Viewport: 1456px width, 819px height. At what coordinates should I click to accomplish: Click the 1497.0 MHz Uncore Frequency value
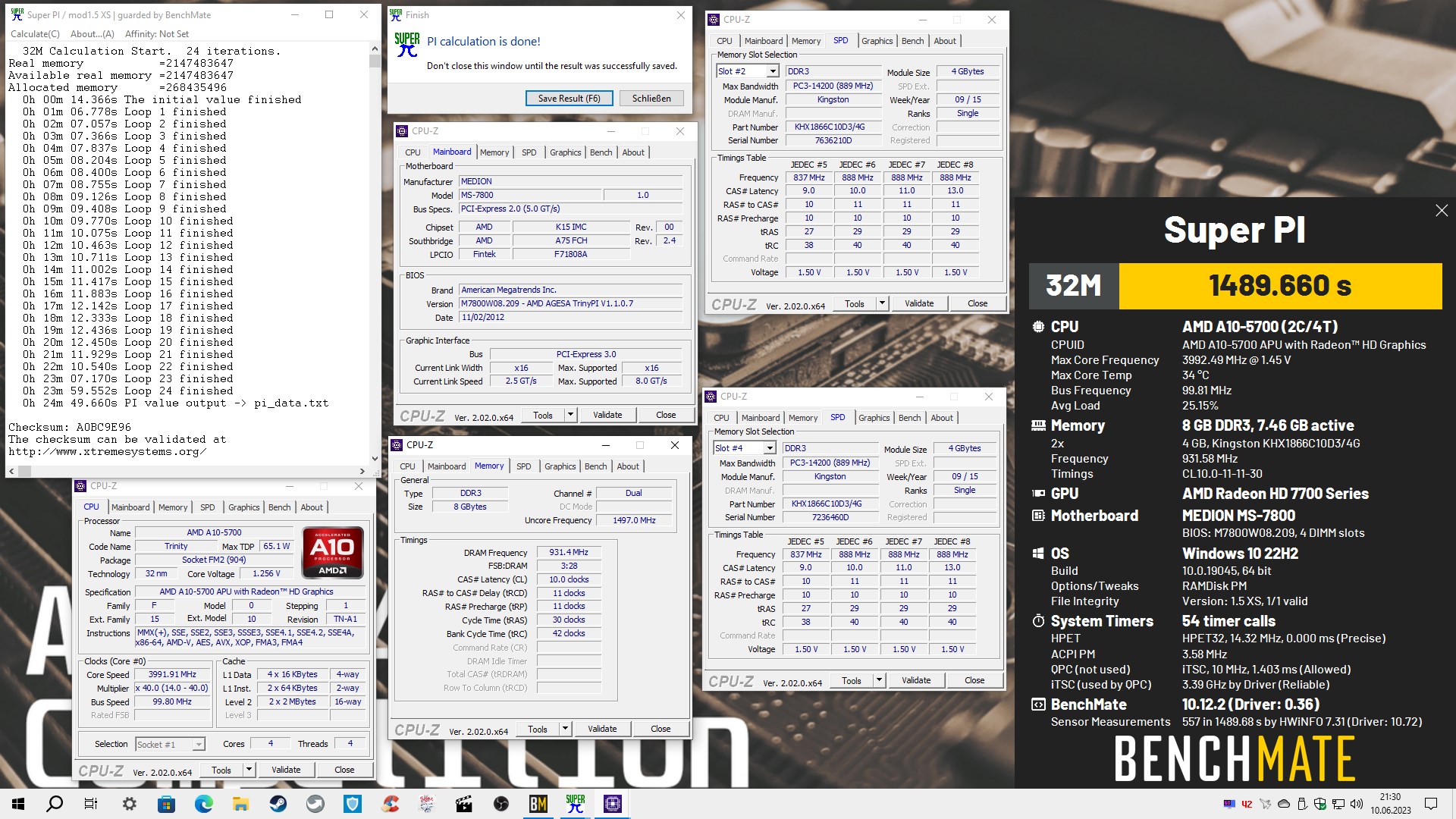[x=634, y=521]
